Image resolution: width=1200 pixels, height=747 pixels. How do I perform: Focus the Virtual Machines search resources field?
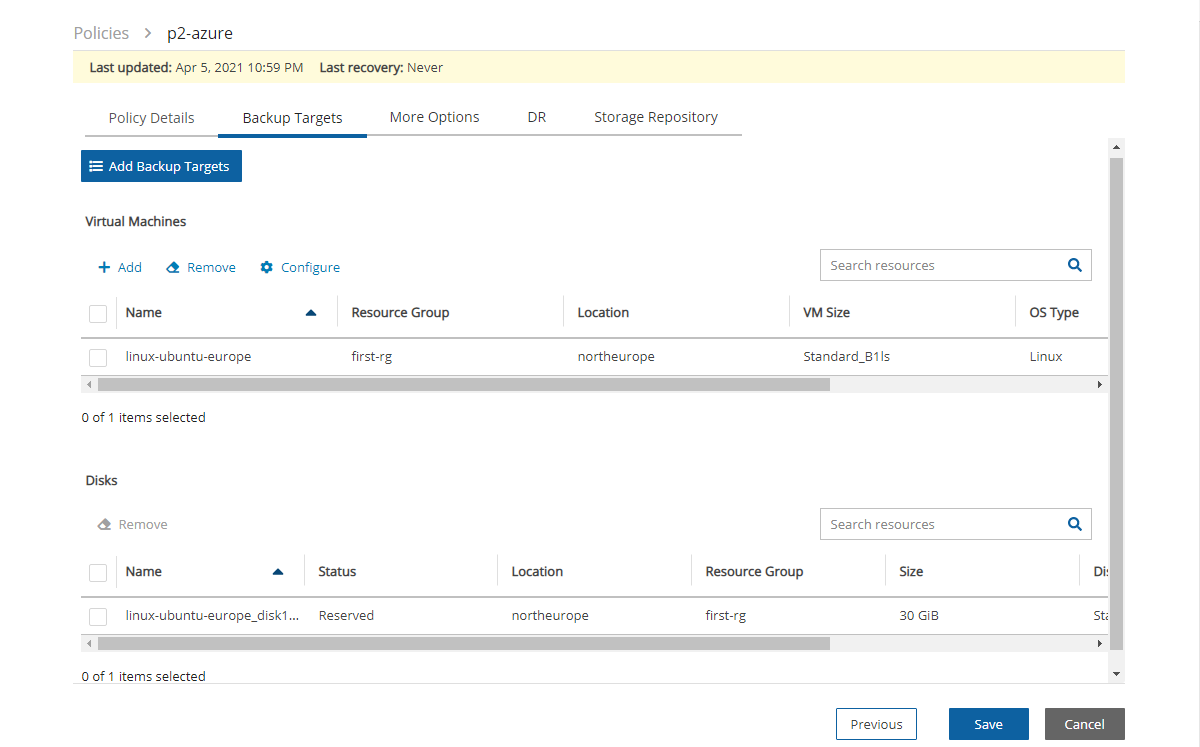click(x=940, y=265)
